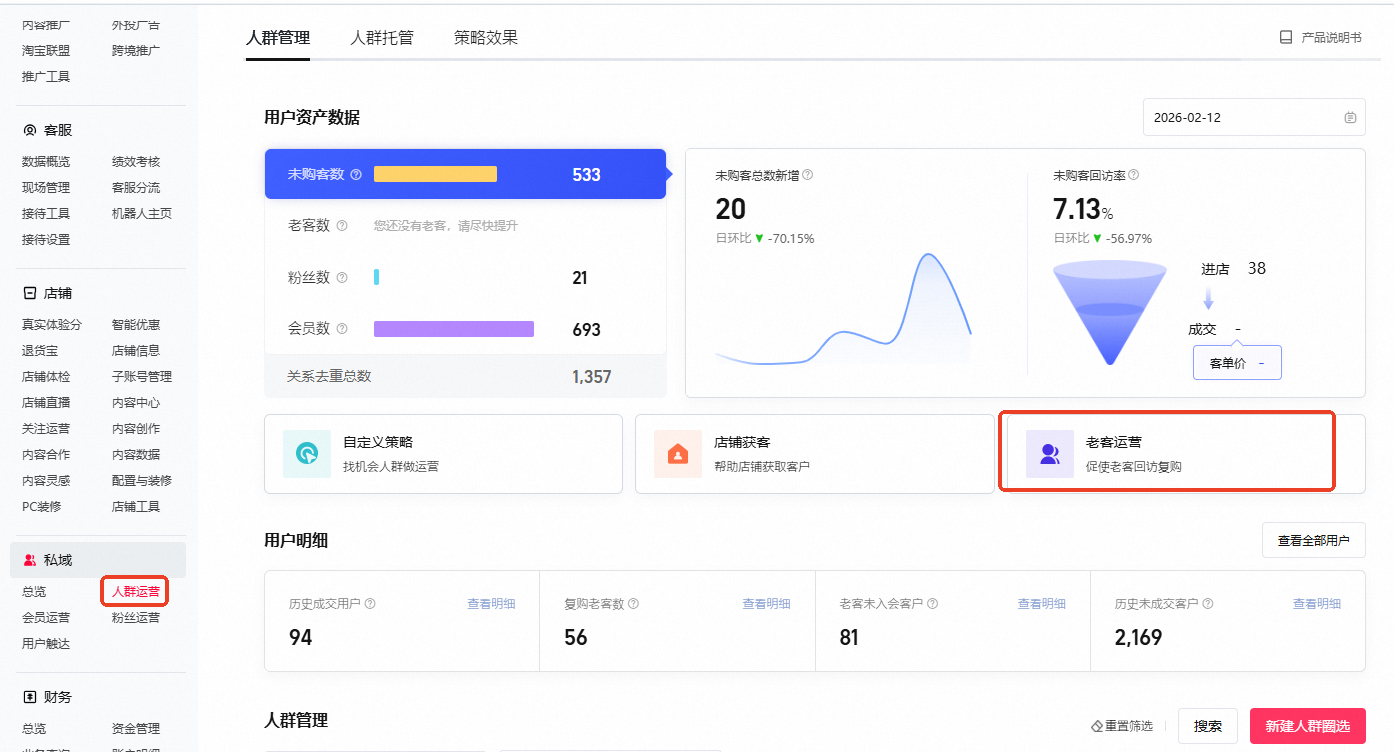Image resolution: width=1394 pixels, height=752 pixels.
Task: Switch to the 人群托管 tab
Action: [382, 38]
